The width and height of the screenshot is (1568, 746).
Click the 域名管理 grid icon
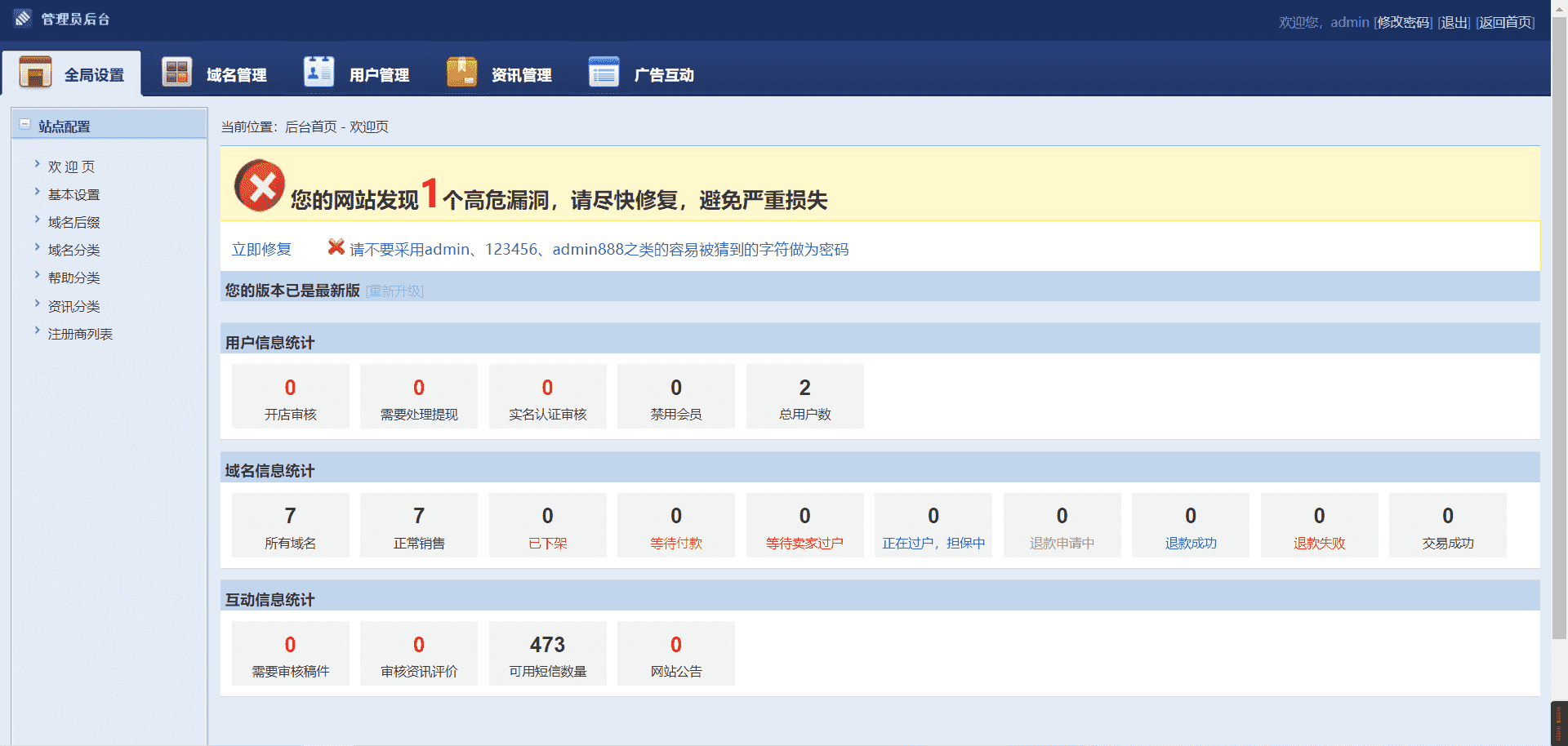pos(176,73)
